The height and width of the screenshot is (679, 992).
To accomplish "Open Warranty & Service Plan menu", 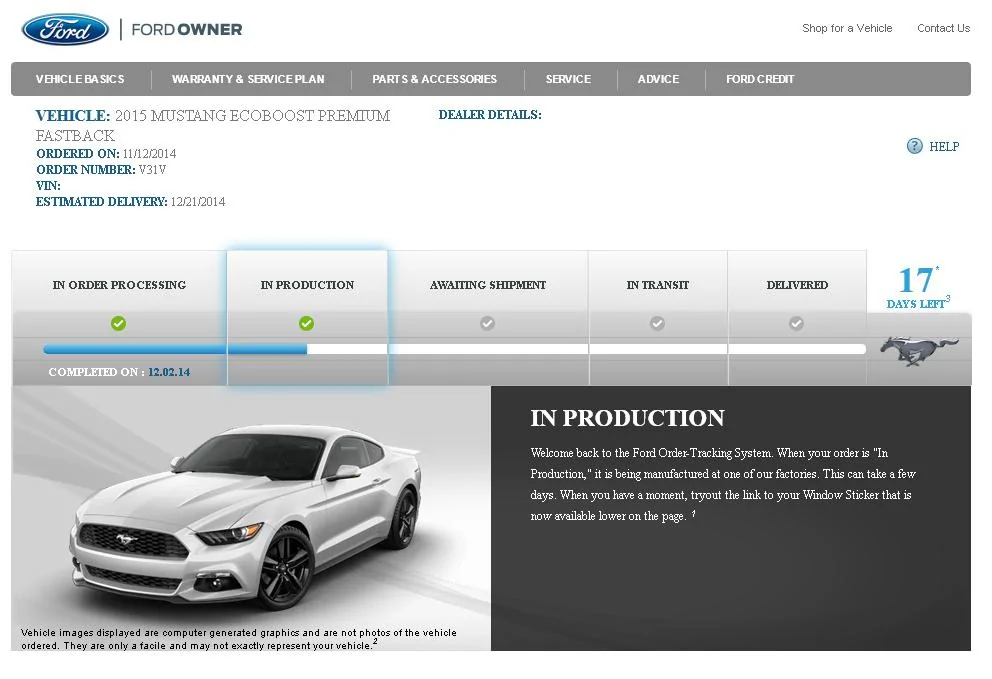I will coord(248,79).
